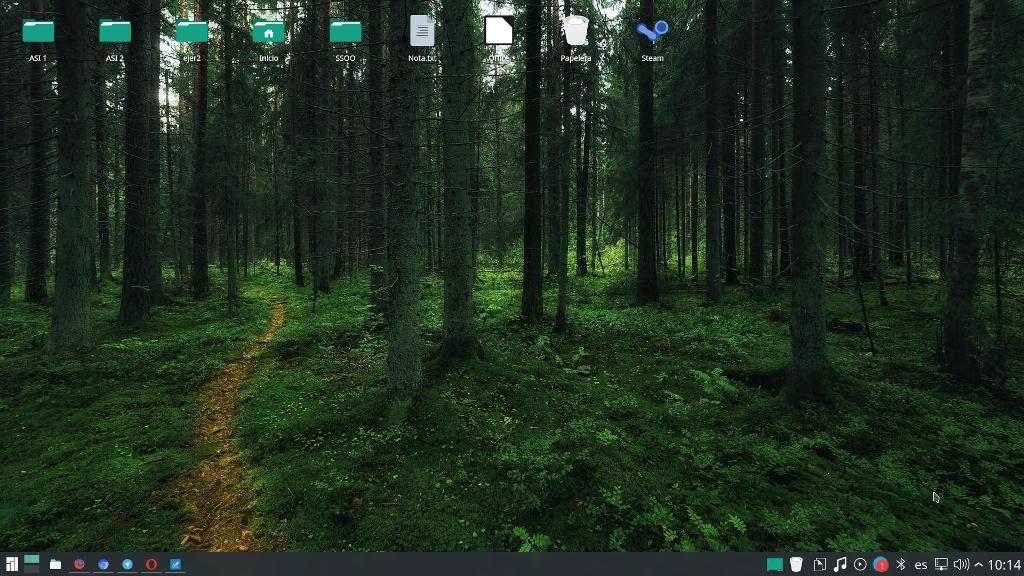Open the Papelera trash icon on desktop
1024x576 pixels.
tap(575, 32)
